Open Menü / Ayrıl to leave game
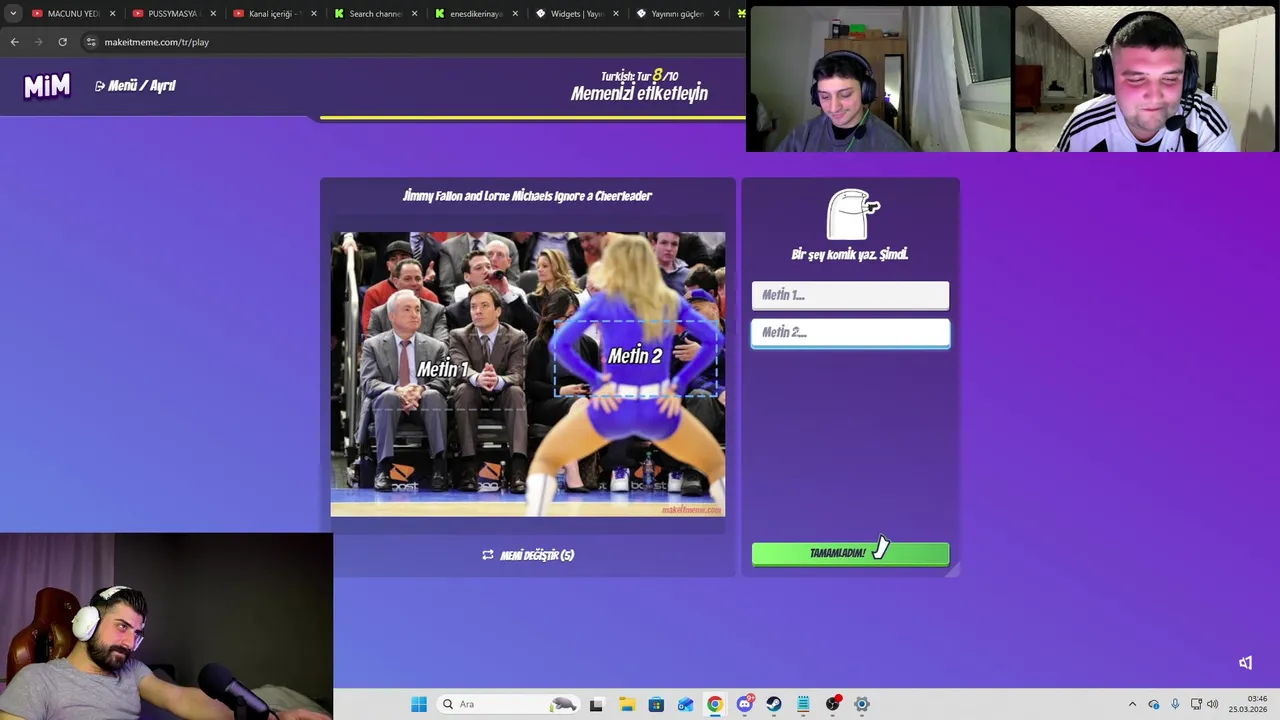1280x720 pixels. (135, 86)
